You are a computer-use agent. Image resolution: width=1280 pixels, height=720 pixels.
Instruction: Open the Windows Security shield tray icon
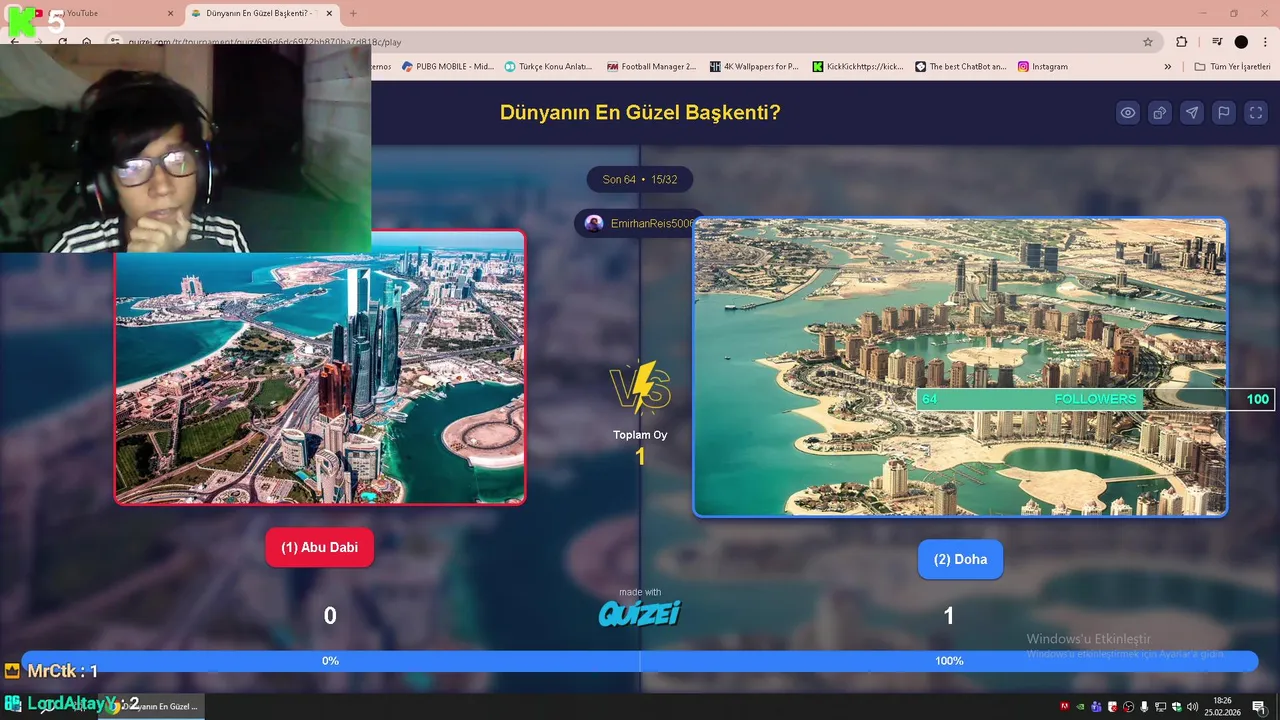tap(1176, 707)
